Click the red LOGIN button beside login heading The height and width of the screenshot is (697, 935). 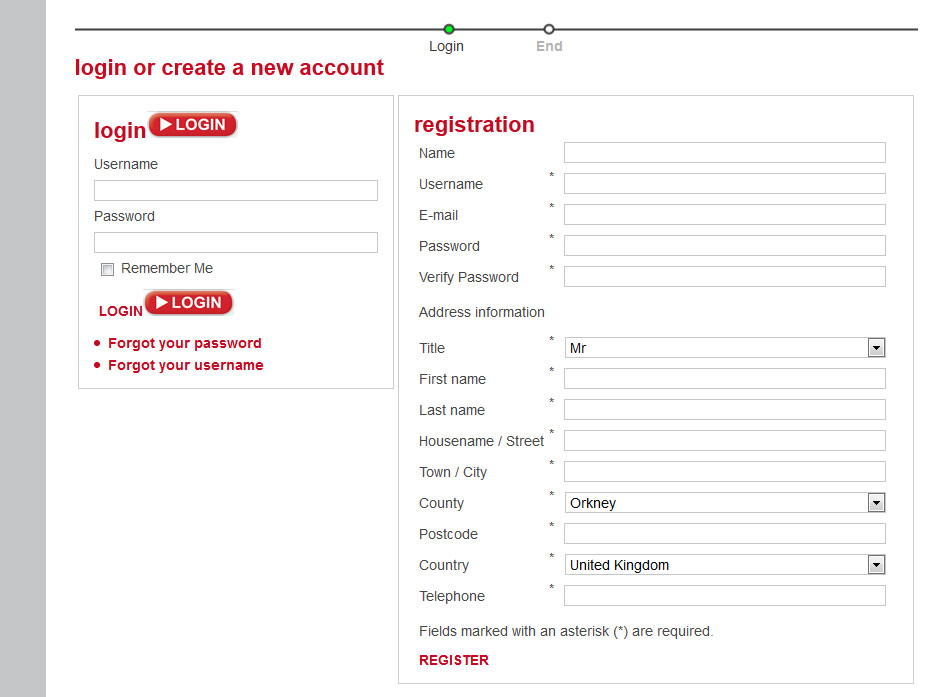(x=193, y=125)
